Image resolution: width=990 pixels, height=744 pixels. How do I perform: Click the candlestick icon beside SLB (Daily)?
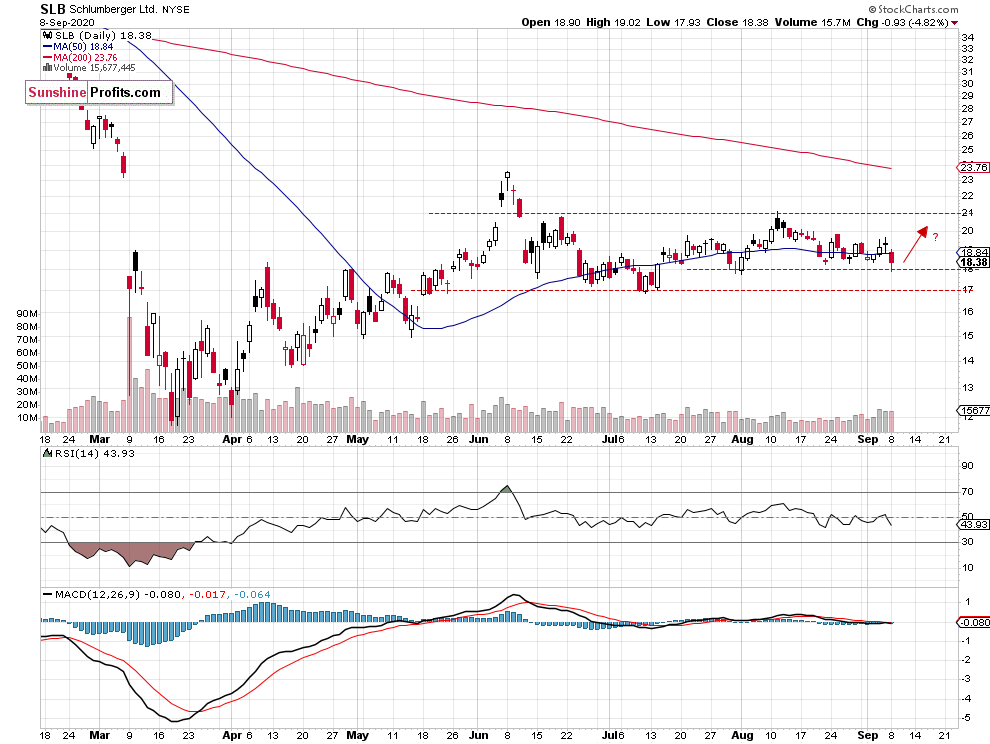(47, 36)
